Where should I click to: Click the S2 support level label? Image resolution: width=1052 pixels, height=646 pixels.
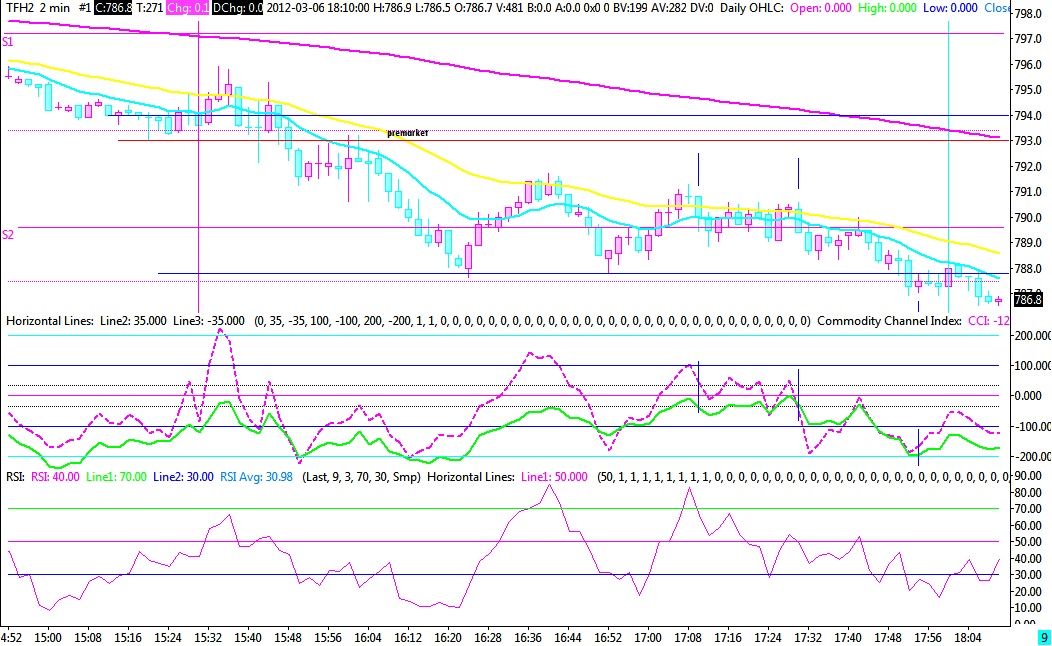(8, 235)
